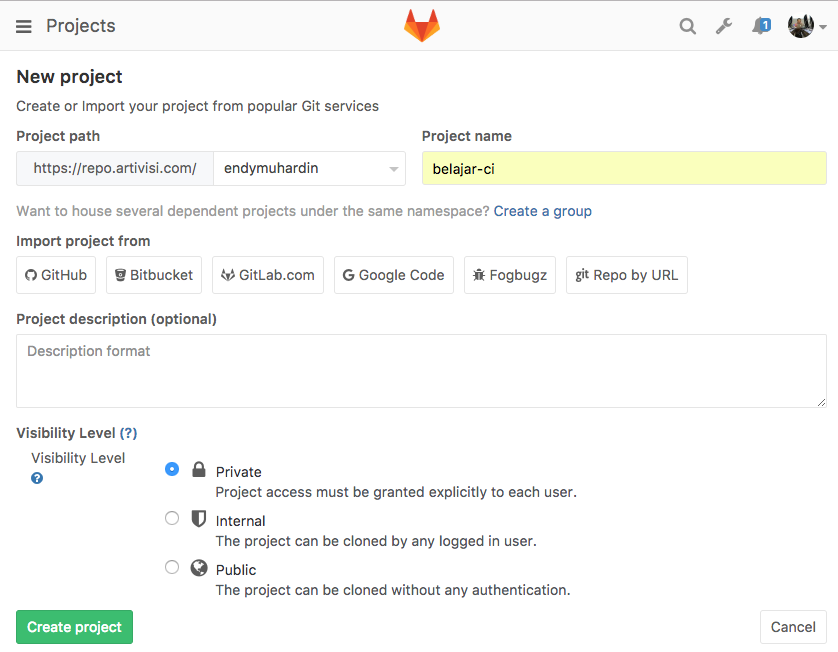Import project from Google Code
Screen dimensions: 838x652
click(394, 275)
